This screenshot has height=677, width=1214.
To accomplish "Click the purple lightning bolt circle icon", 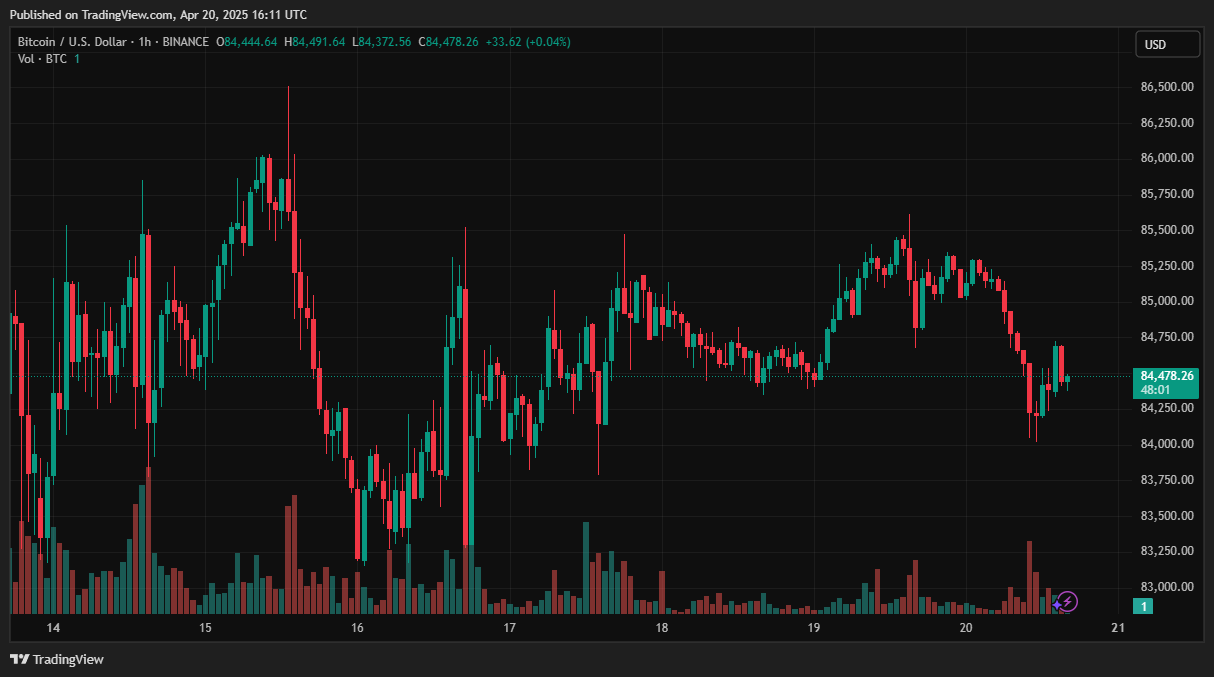I will [1068, 601].
